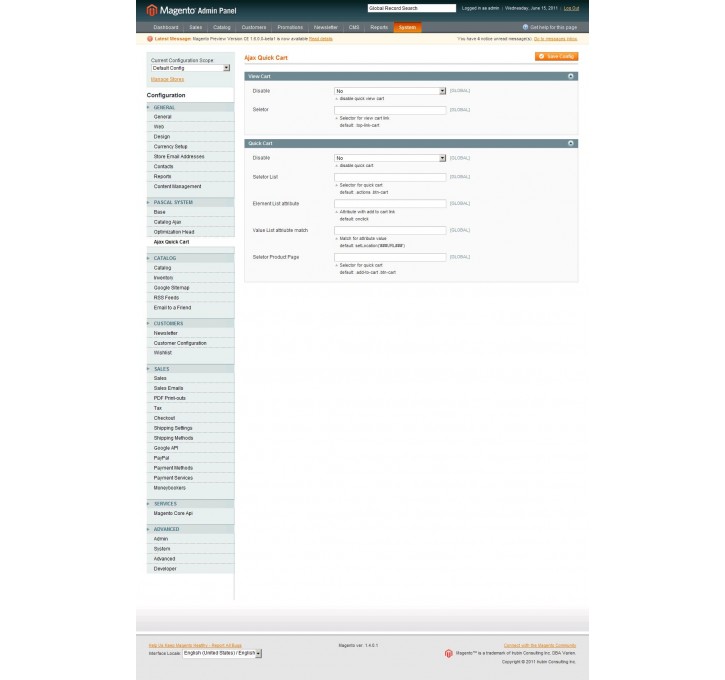Go to messages inbox link
Image resolution: width=725 pixels, height=680 pixels.
click(x=555, y=39)
